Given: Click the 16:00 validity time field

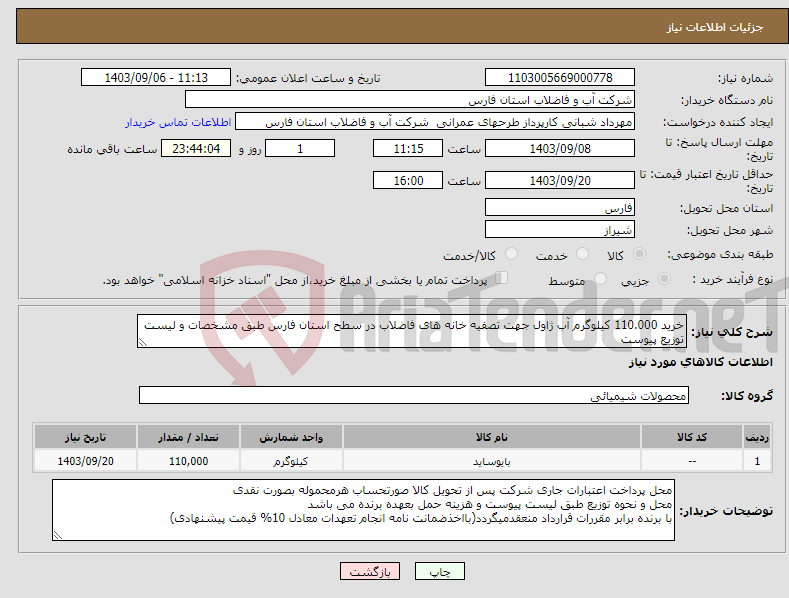Looking at the screenshot, I should coord(408,180).
